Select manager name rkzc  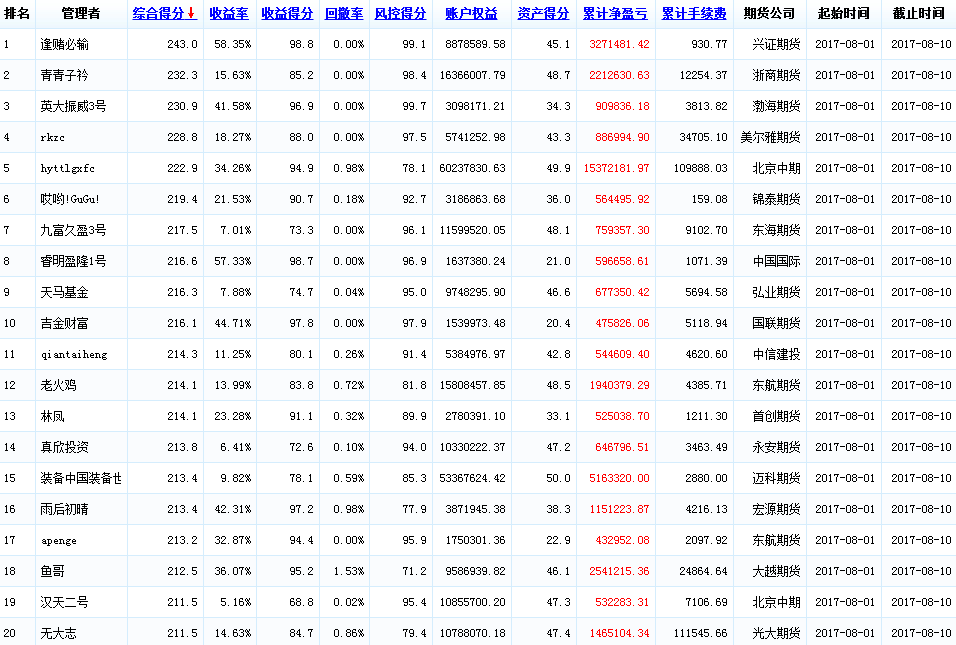(52, 137)
